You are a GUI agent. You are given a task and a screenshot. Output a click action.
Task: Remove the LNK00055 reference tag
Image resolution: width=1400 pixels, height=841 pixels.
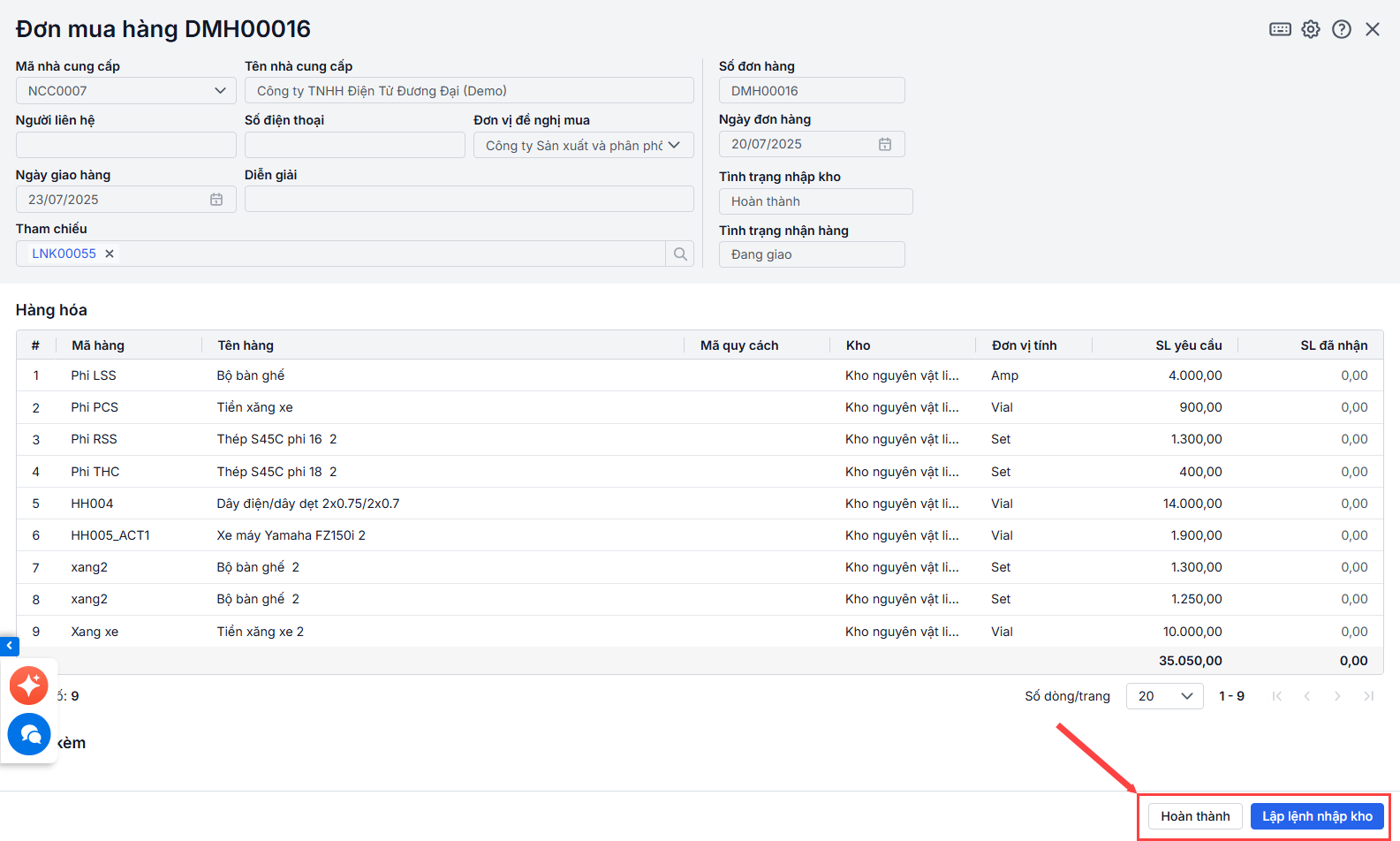pyautogui.click(x=110, y=254)
